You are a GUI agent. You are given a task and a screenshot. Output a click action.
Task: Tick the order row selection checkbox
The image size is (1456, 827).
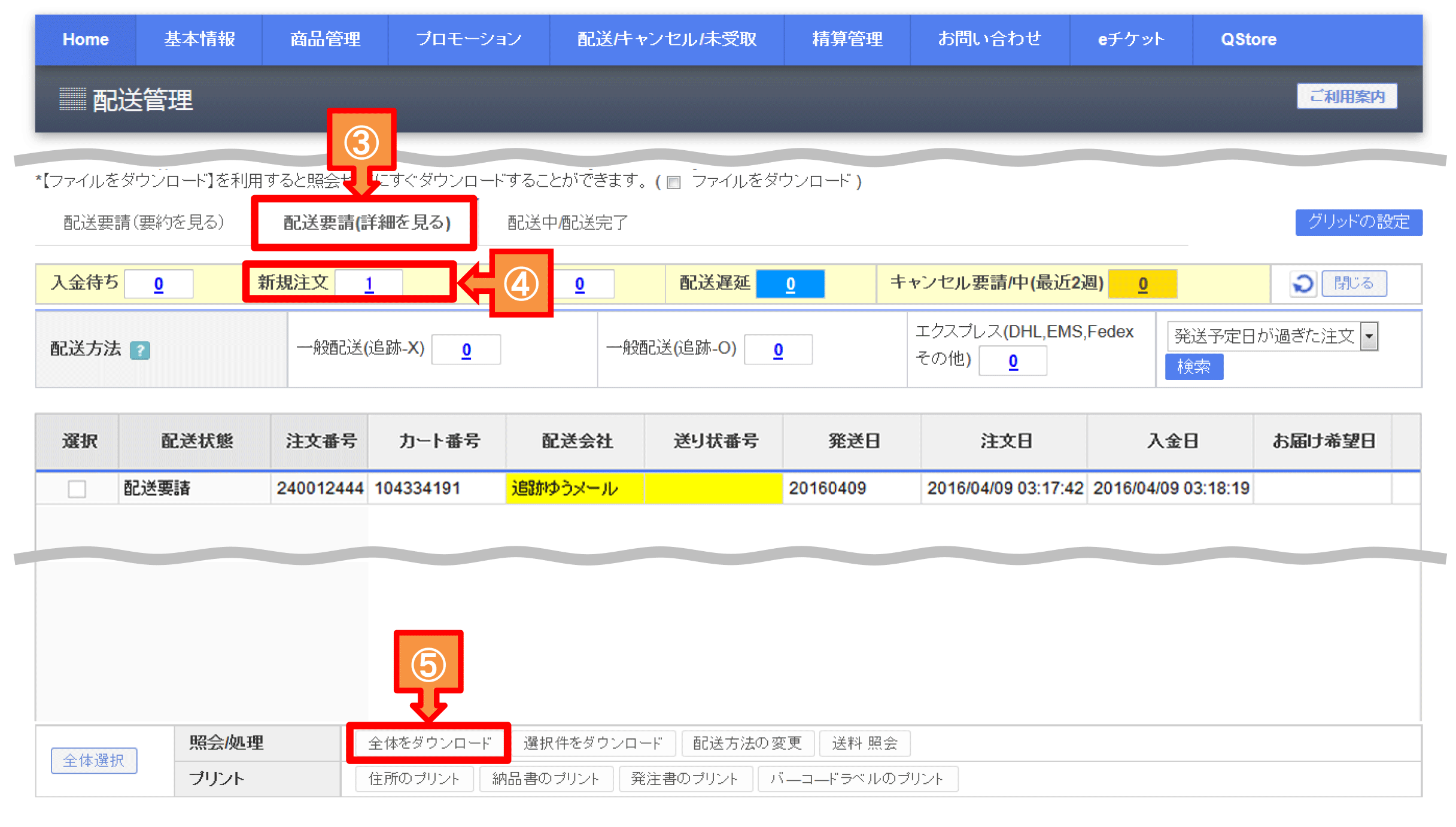77,488
